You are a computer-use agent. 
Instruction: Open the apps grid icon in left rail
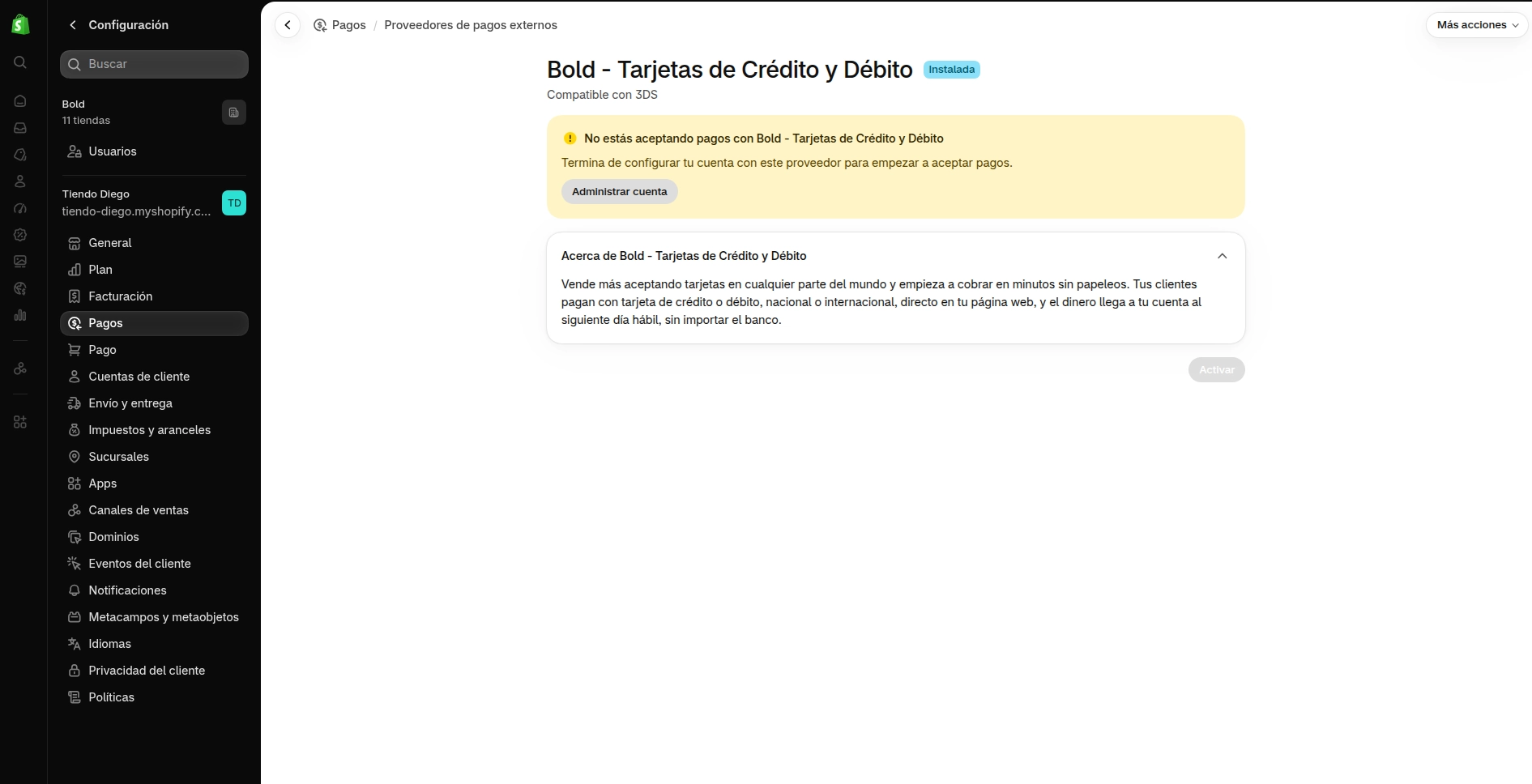tap(20, 422)
